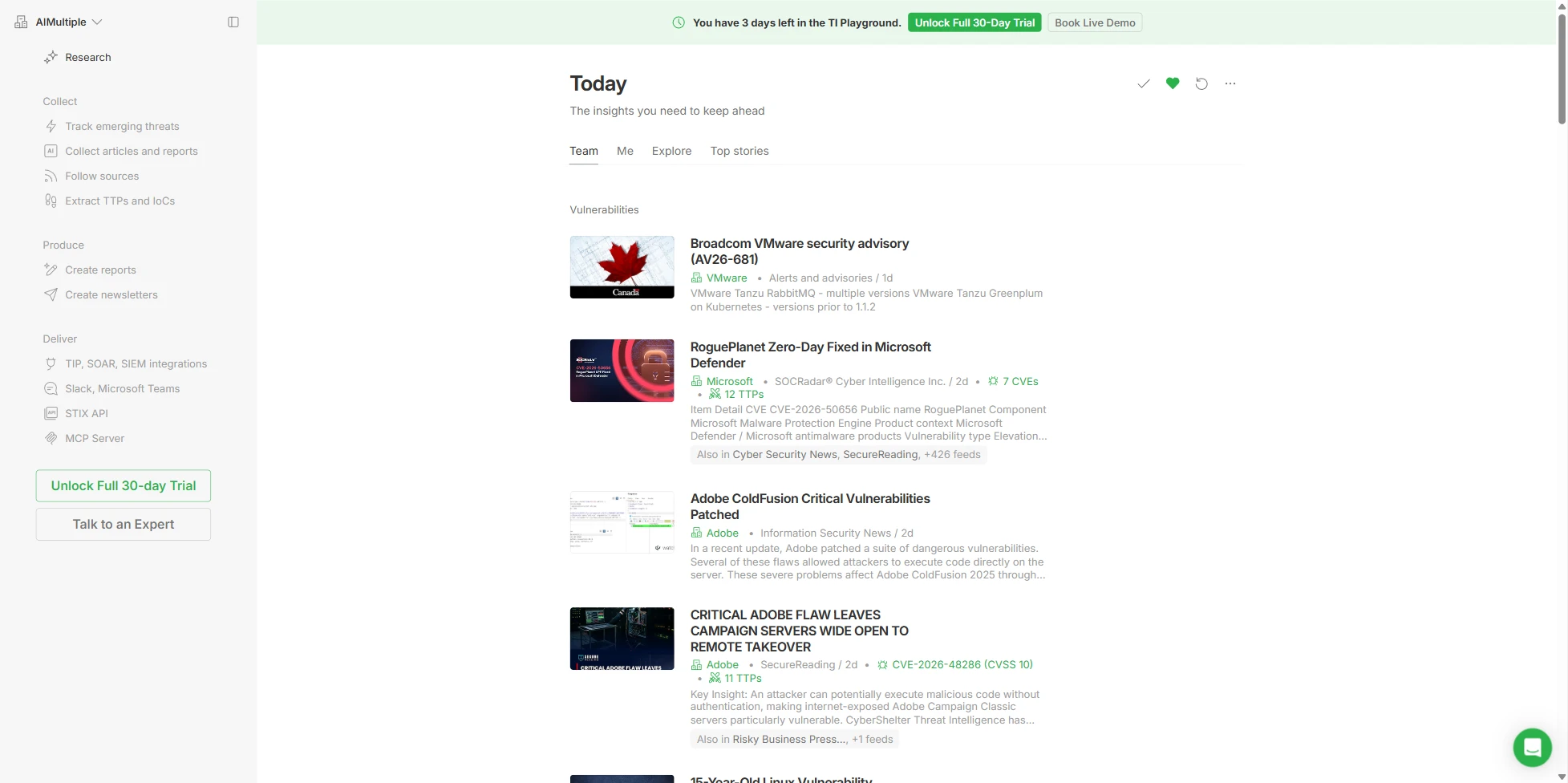Click the bug icon beside 7 CVEs
Viewport: 1568px width, 783px height.
click(x=993, y=381)
